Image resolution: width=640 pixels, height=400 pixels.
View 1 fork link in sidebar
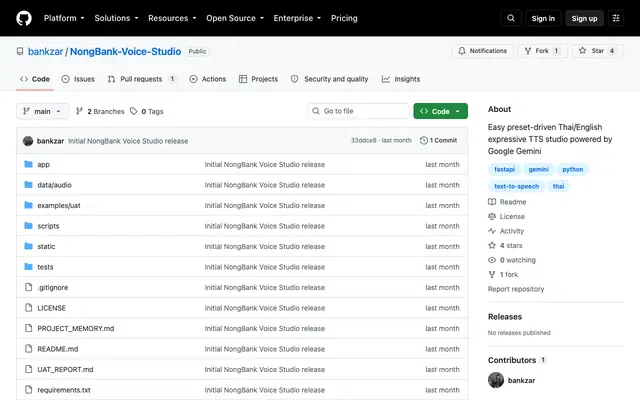point(503,274)
